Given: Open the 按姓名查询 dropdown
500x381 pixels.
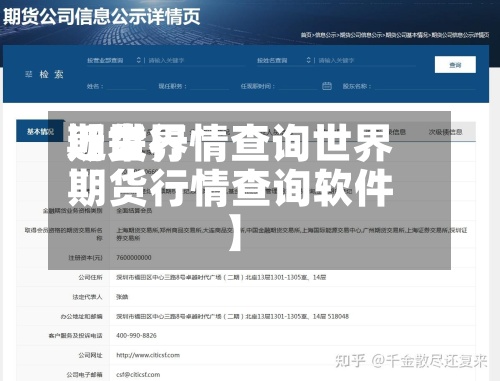Looking at the screenshot, I should [284, 60].
